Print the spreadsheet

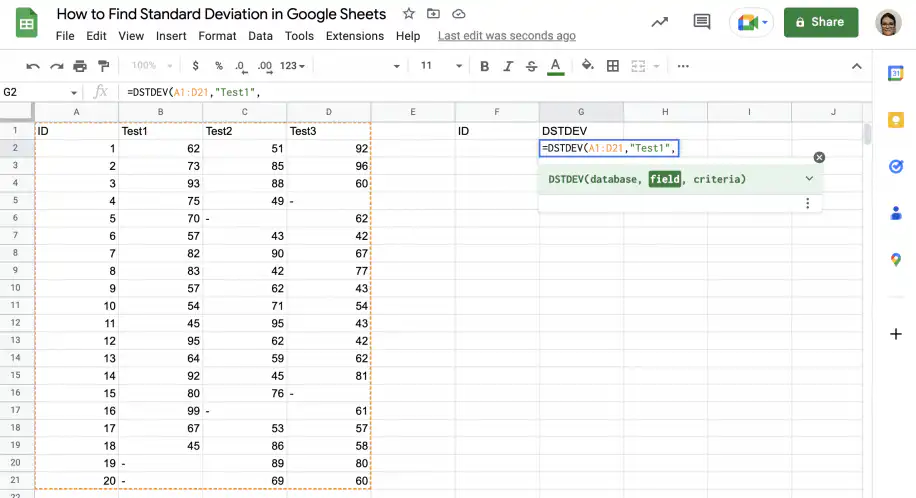[80, 66]
